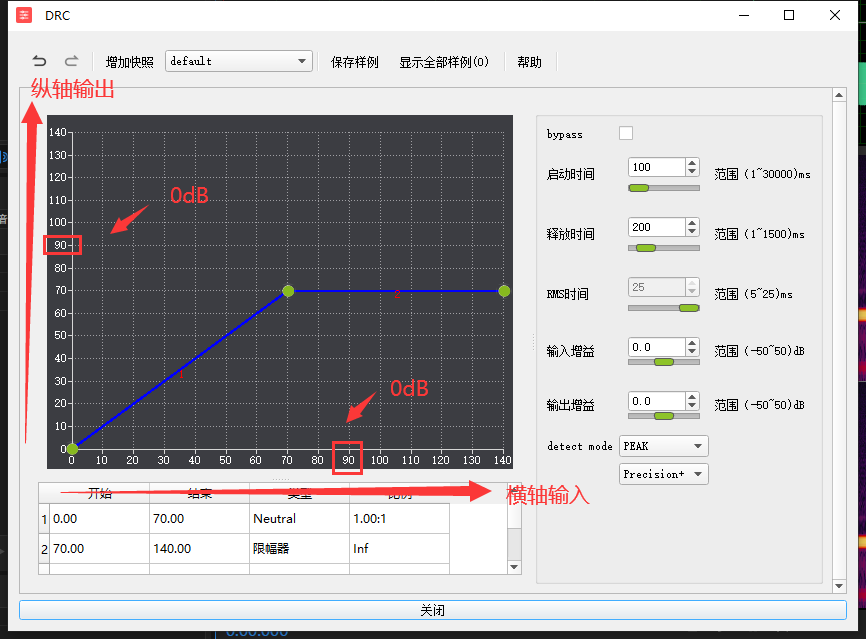866x639 pixels.
Task: Click the curve endpoint at input 140
Action: click(x=504, y=291)
